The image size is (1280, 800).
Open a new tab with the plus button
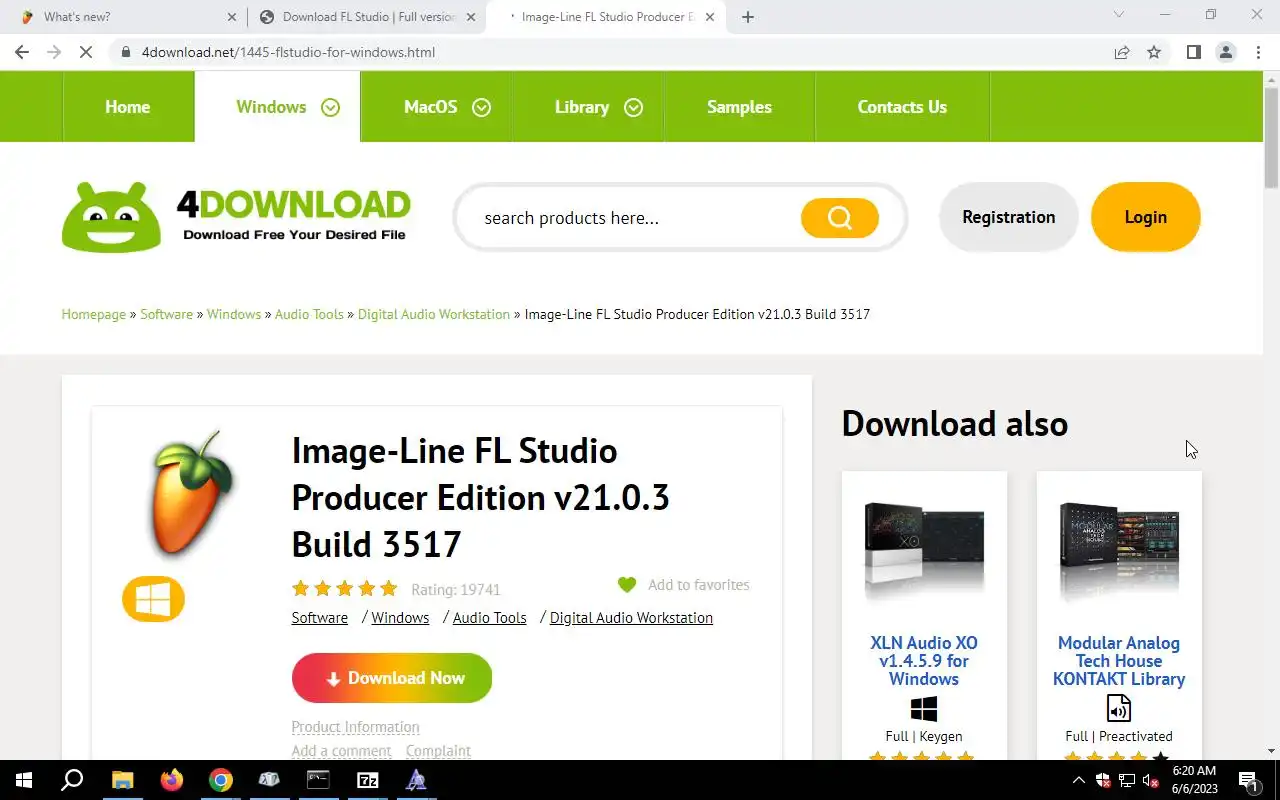click(748, 17)
